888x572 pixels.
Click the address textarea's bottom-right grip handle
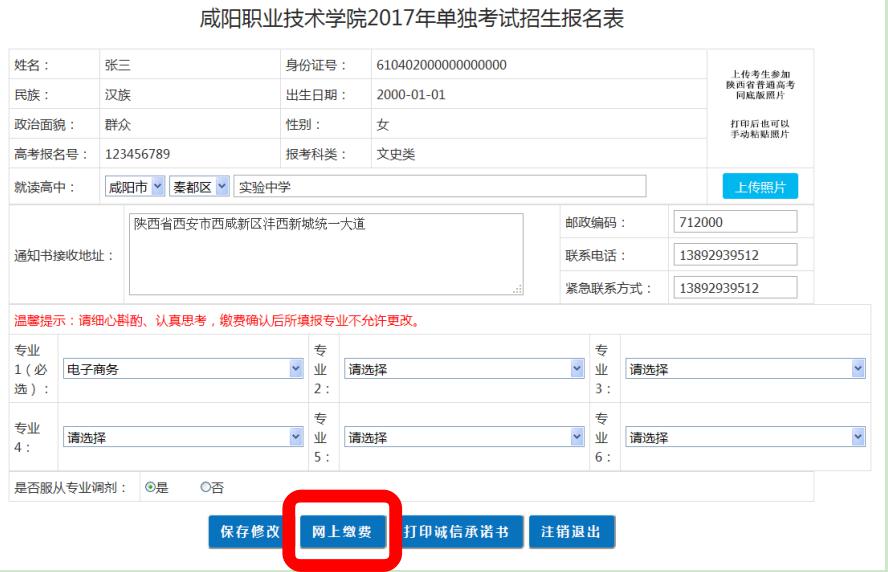(518, 289)
